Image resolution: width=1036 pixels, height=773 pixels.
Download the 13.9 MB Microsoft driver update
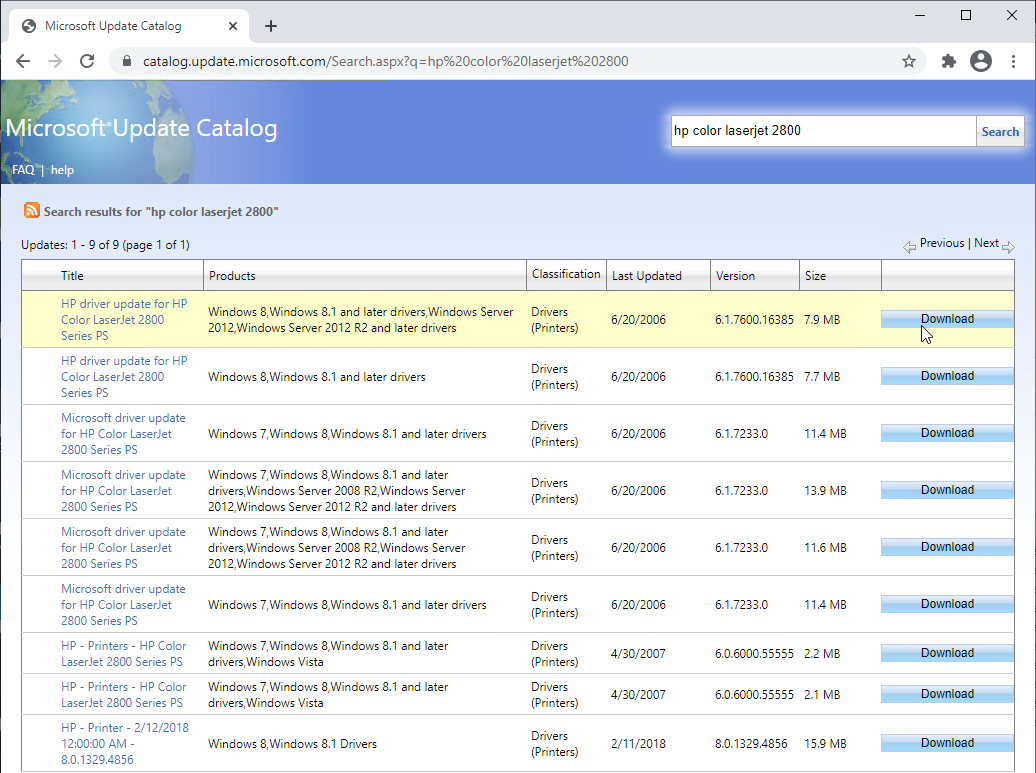tap(947, 490)
